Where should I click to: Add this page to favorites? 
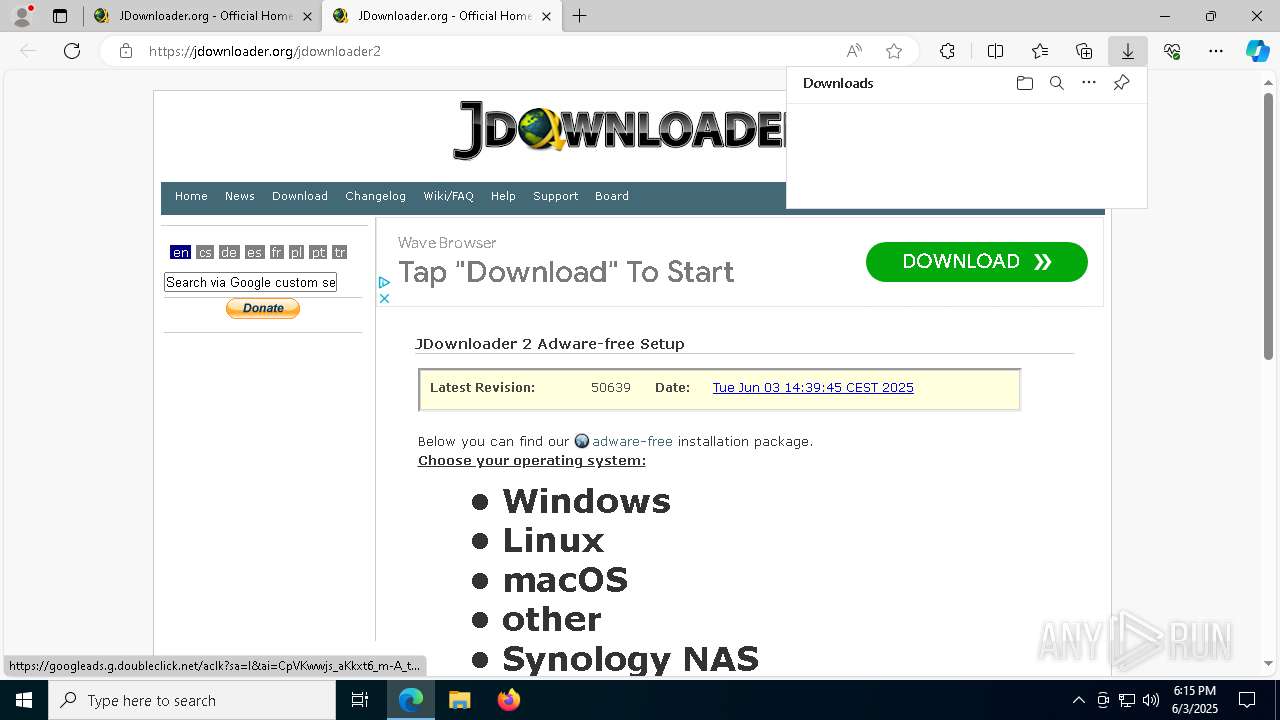click(x=894, y=51)
